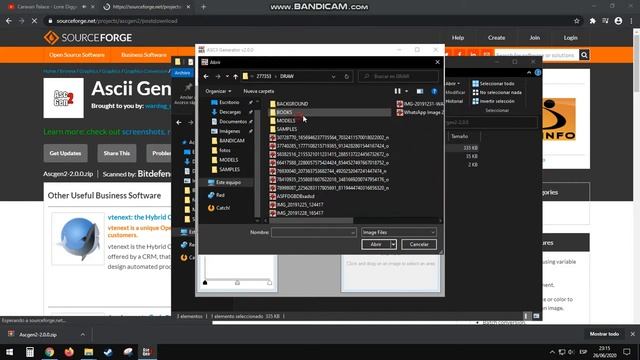Click the Nombre filename input field
This screenshot has height=360, width=640.
313,232
